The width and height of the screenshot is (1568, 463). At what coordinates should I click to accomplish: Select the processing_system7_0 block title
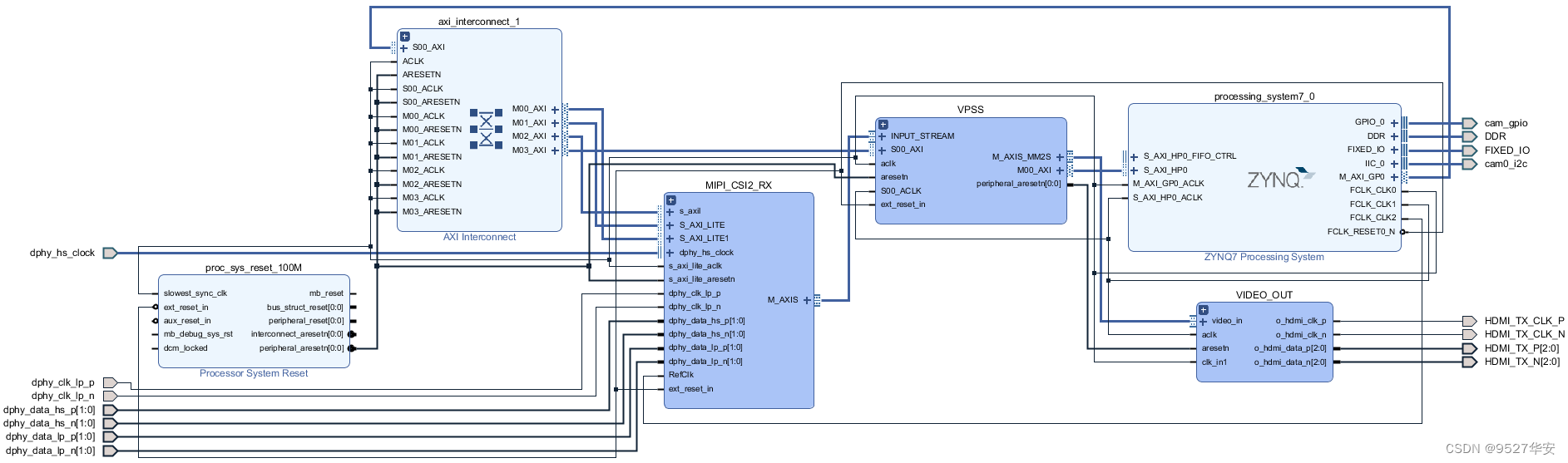1264,96
